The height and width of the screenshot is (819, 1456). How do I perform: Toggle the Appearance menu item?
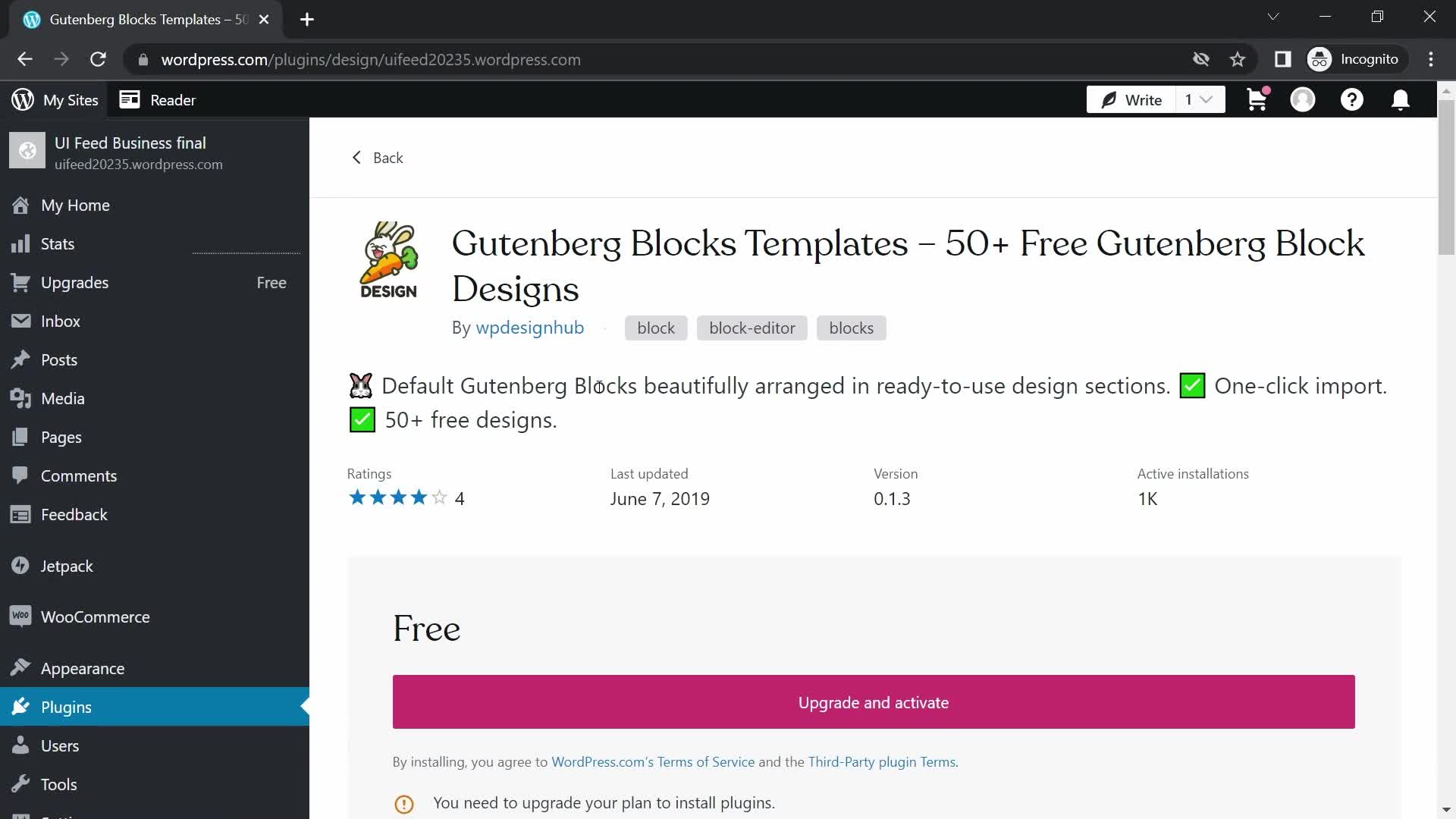point(82,668)
